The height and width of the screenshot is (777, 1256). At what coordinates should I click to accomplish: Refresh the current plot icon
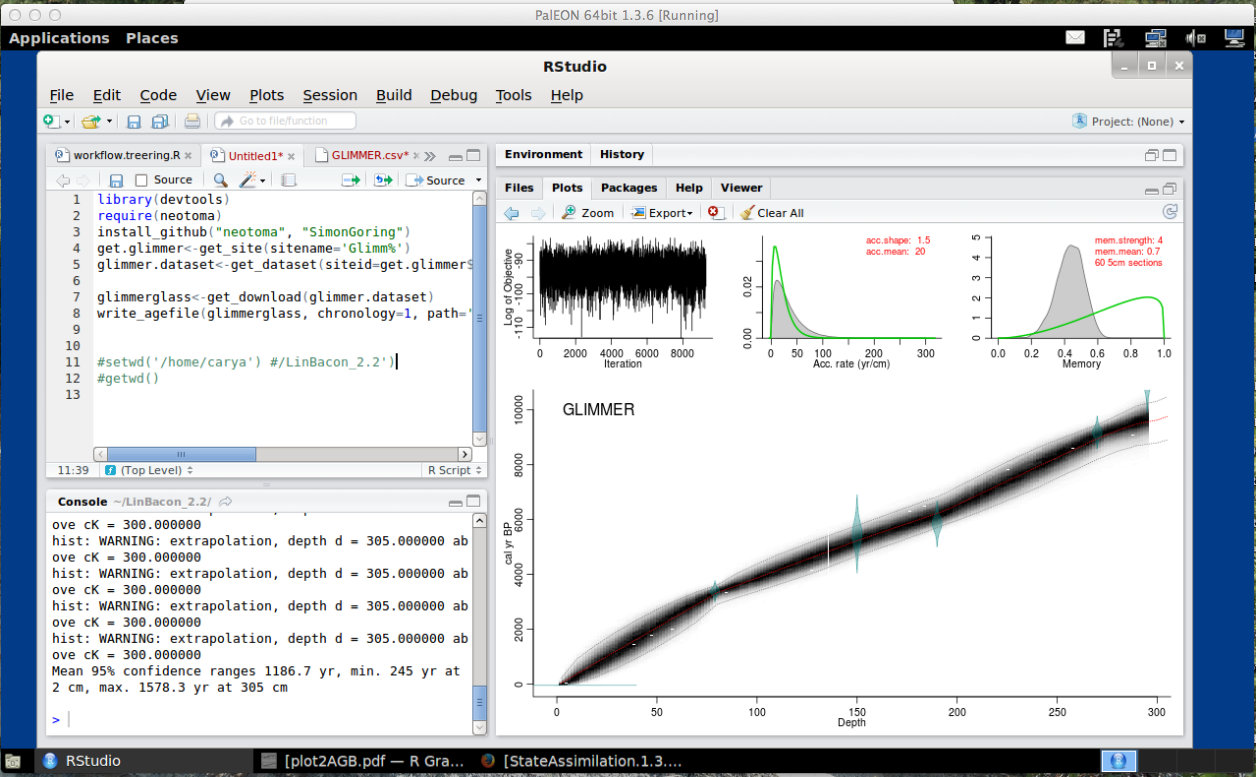click(1170, 212)
